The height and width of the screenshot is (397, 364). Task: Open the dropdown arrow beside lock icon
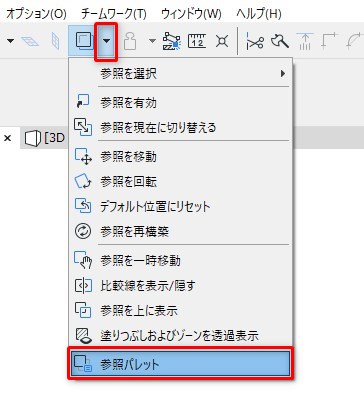(152, 41)
